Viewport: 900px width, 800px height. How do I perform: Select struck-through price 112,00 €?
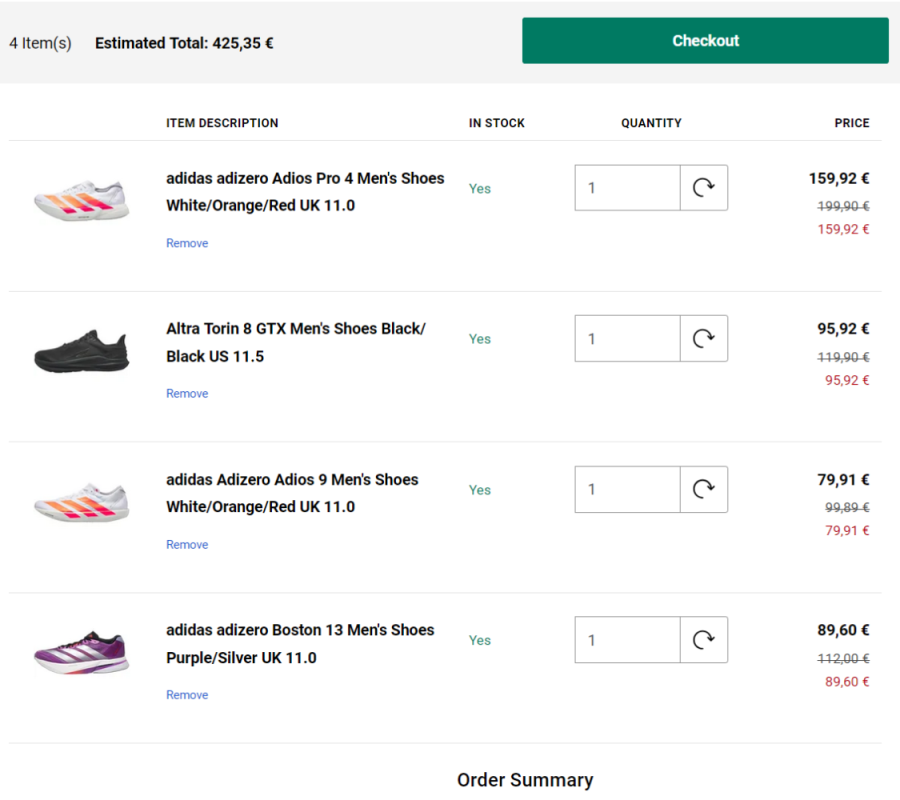click(843, 658)
